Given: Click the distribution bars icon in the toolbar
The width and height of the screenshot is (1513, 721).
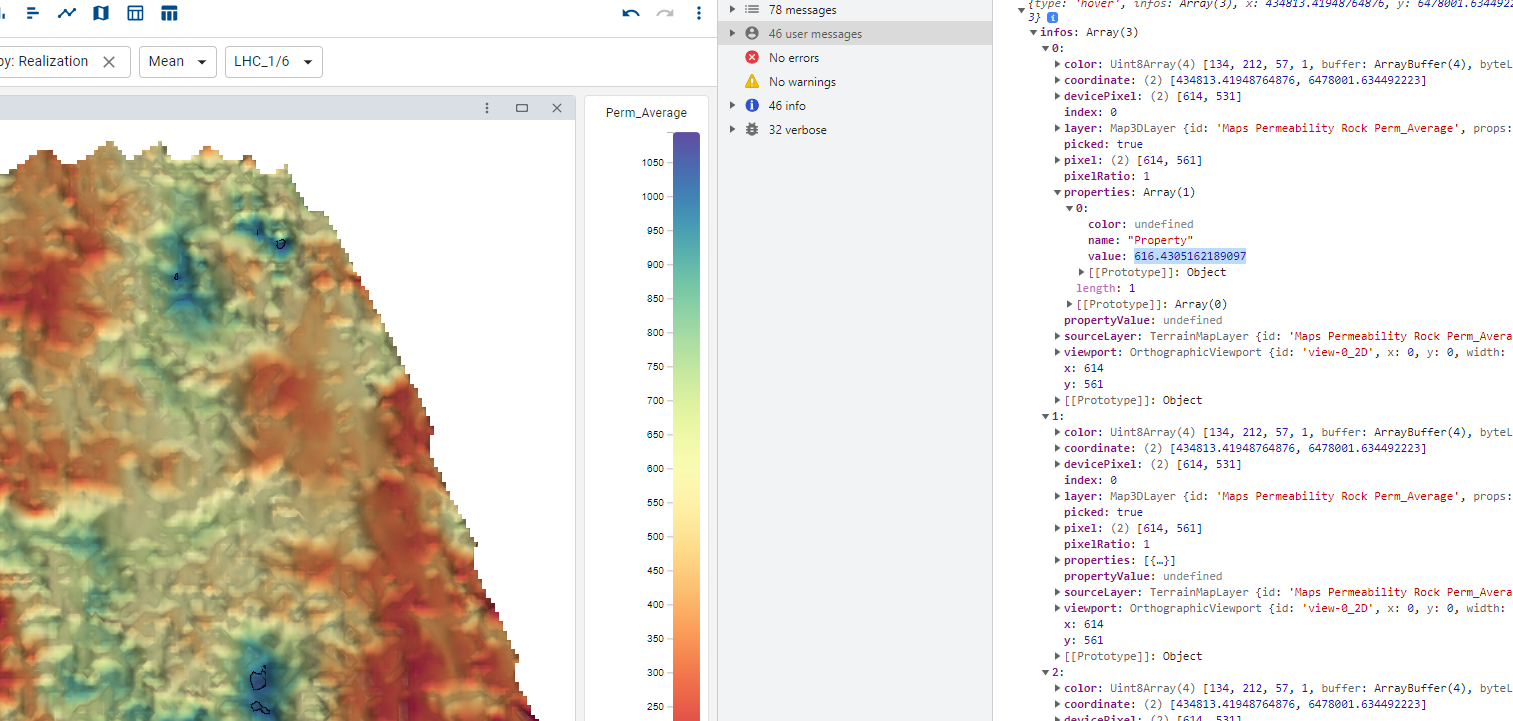Looking at the screenshot, I should point(33,13).
